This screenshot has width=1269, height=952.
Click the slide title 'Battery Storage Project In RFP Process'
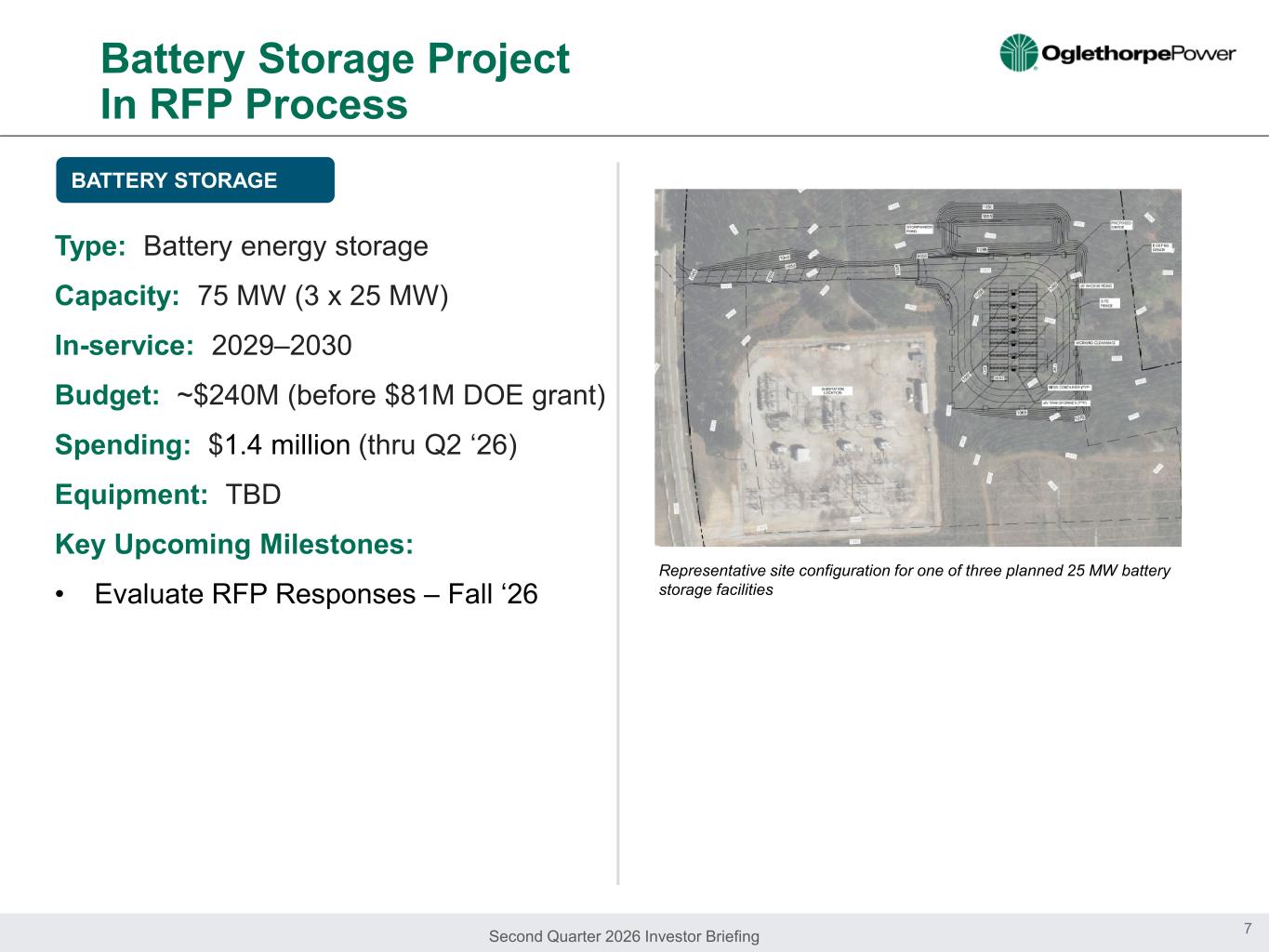(x=335, y=82)
